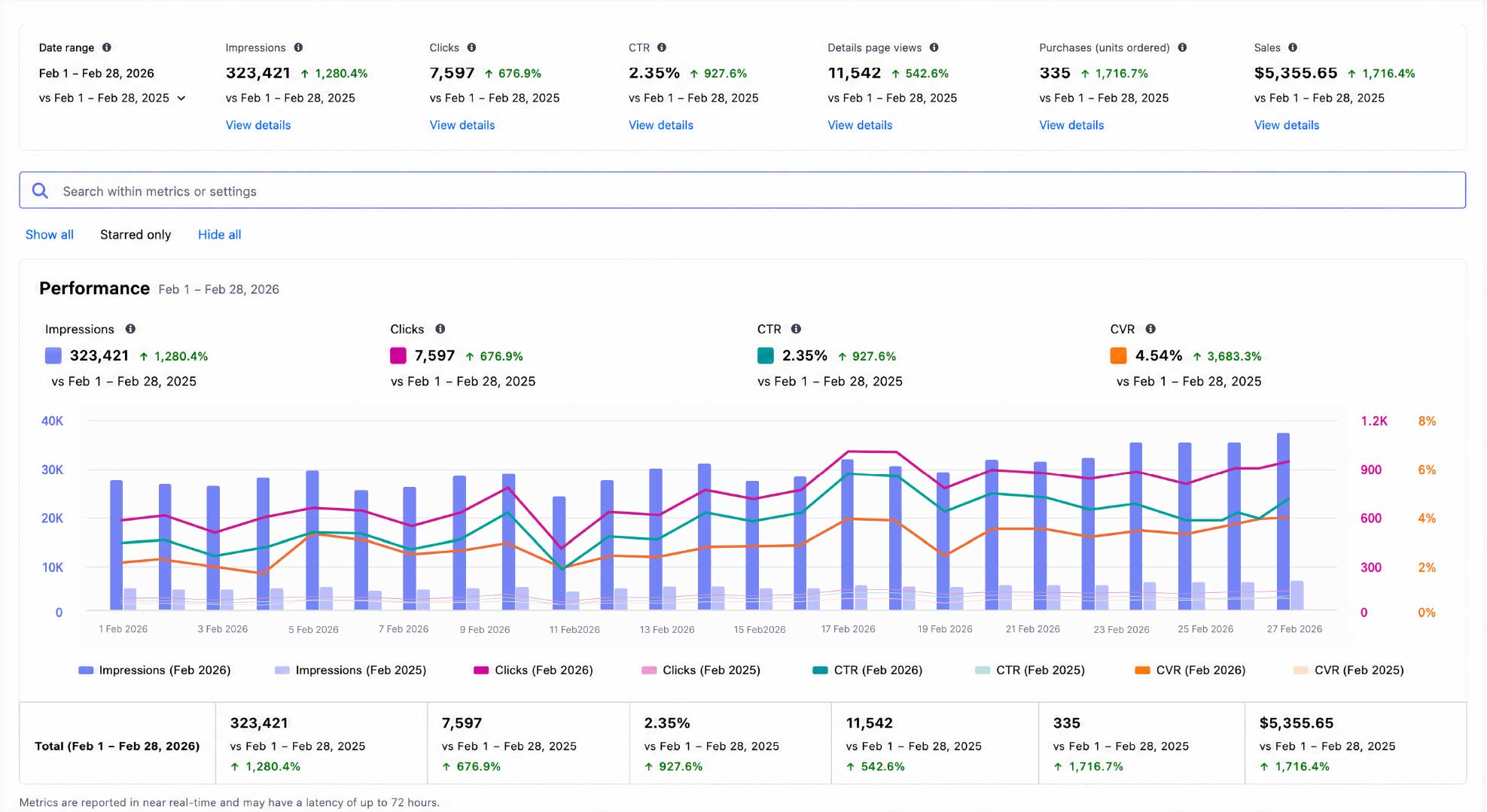The height and width of the screenshot is (812, 1487).
Task: Toggle Clicks (Feb 2025) legend series
Action: click(x=701, y=671)
